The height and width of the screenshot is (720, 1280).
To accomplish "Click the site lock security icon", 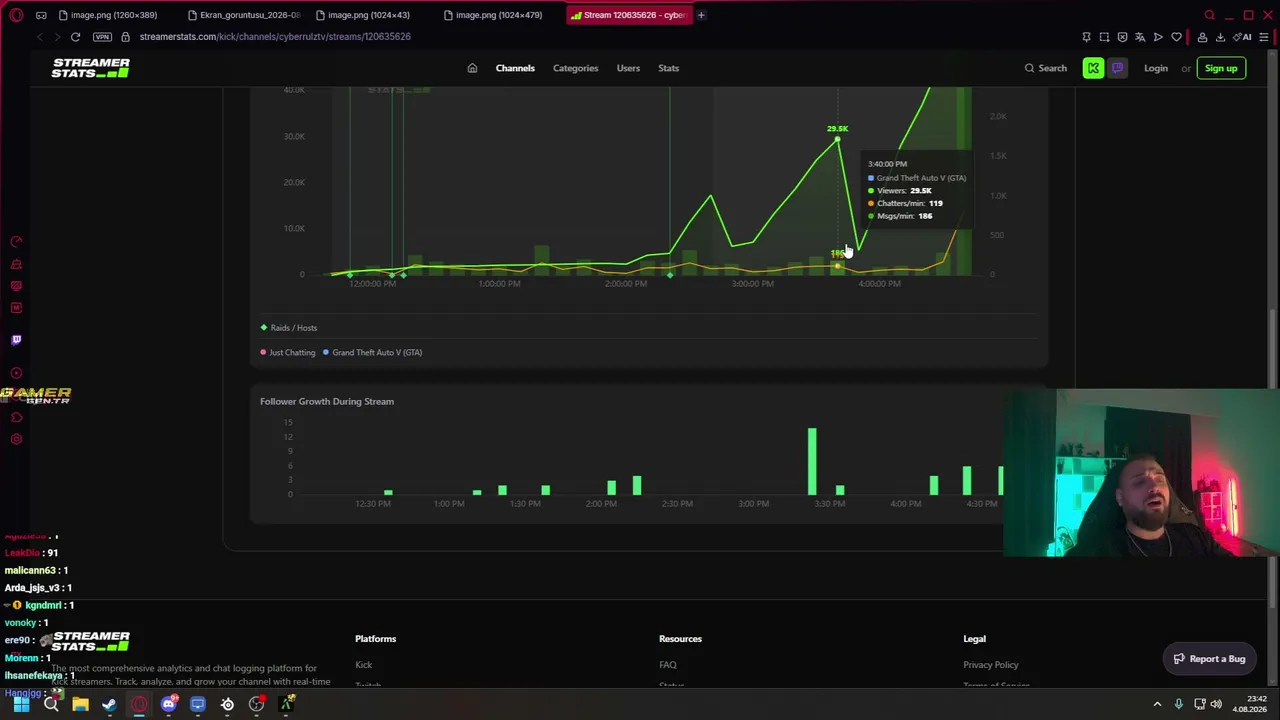I will coord(125,37).
